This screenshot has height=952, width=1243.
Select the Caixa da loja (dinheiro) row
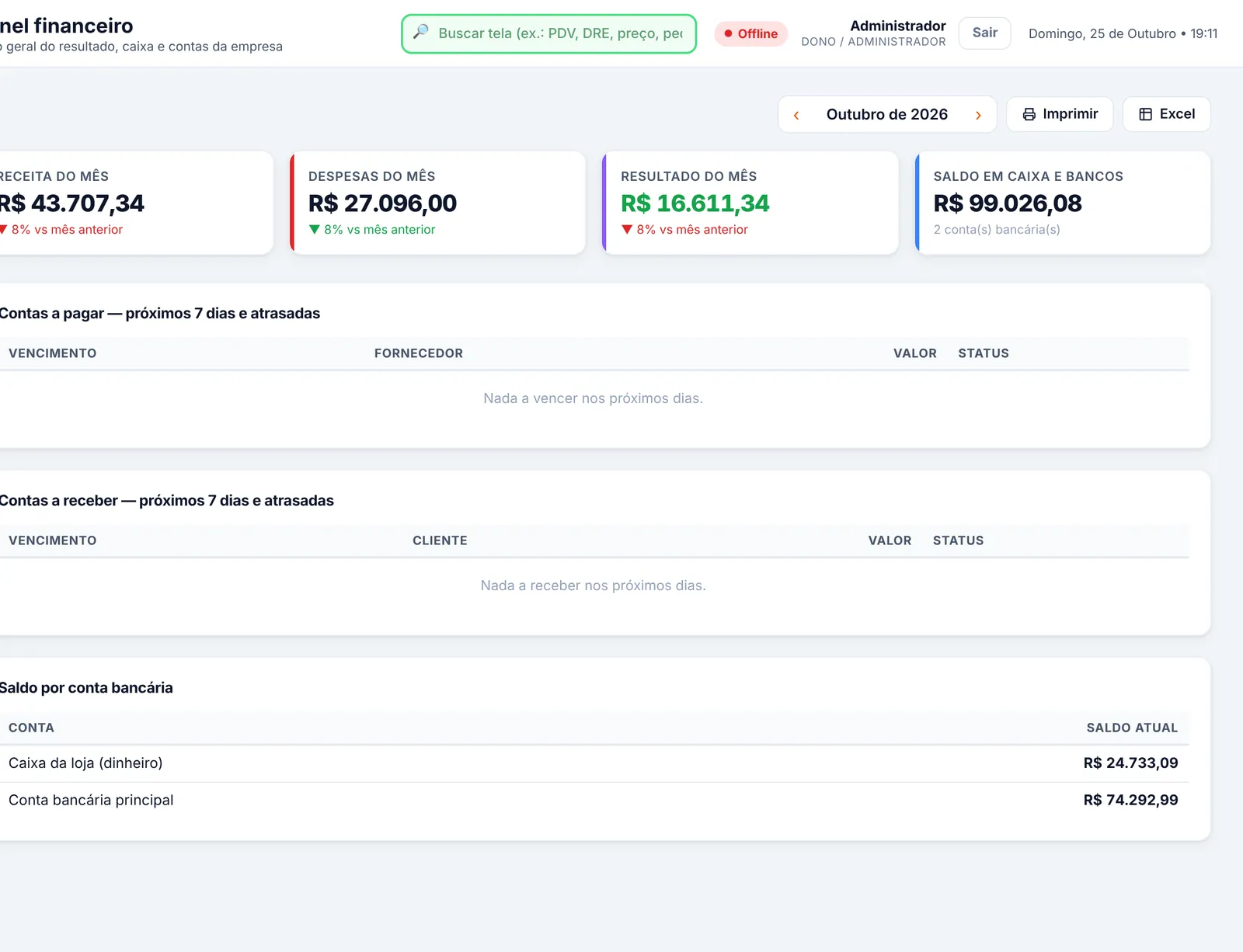click(594, 763)
